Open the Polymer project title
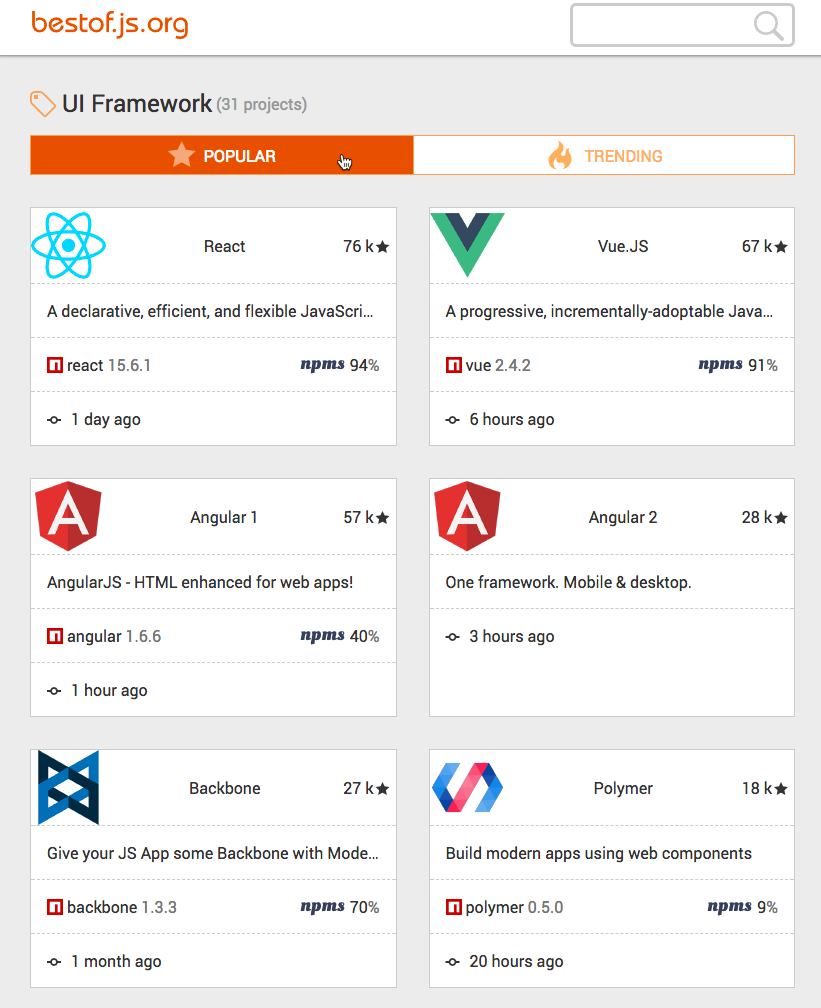Viewport: 821px width, 1008px height. (623, 788)
